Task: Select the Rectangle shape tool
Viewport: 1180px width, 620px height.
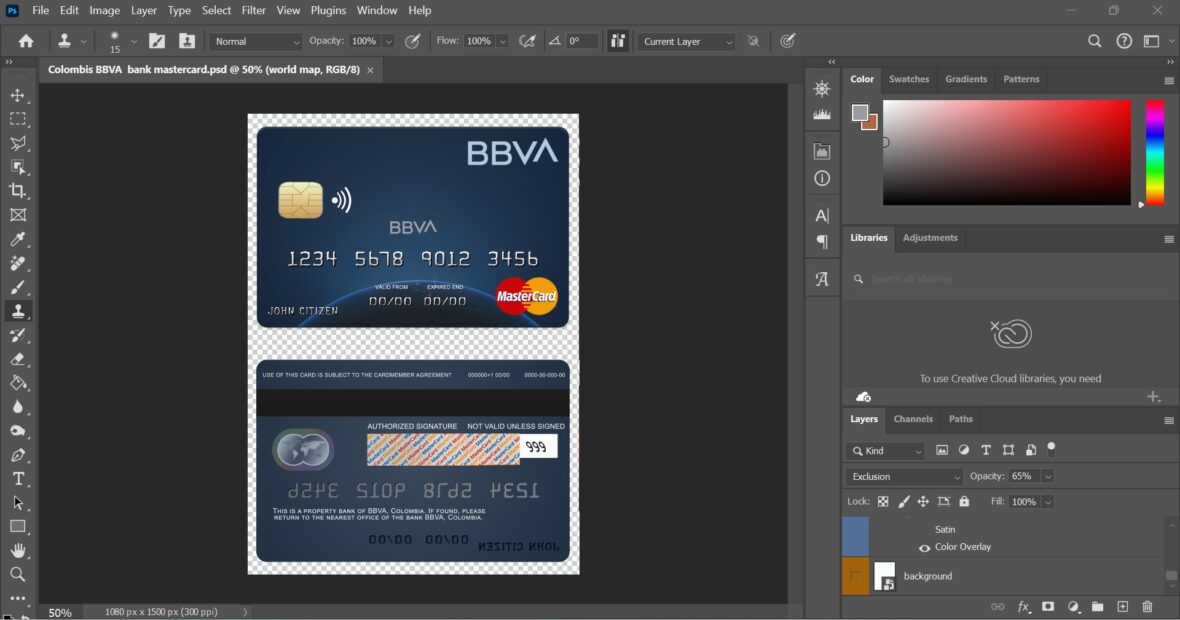Action: [x=17, y=527]
